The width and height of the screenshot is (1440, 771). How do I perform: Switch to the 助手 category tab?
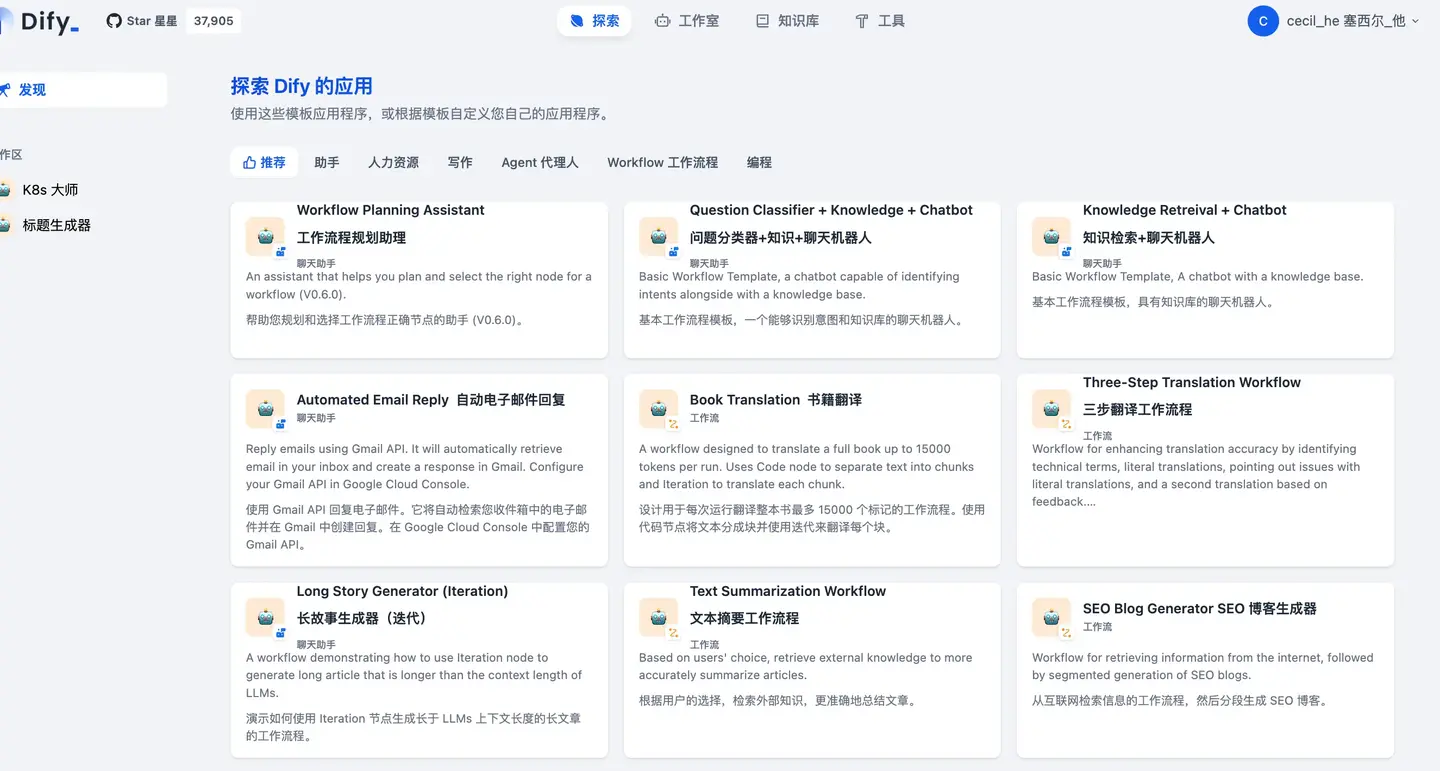click(327, 162)
